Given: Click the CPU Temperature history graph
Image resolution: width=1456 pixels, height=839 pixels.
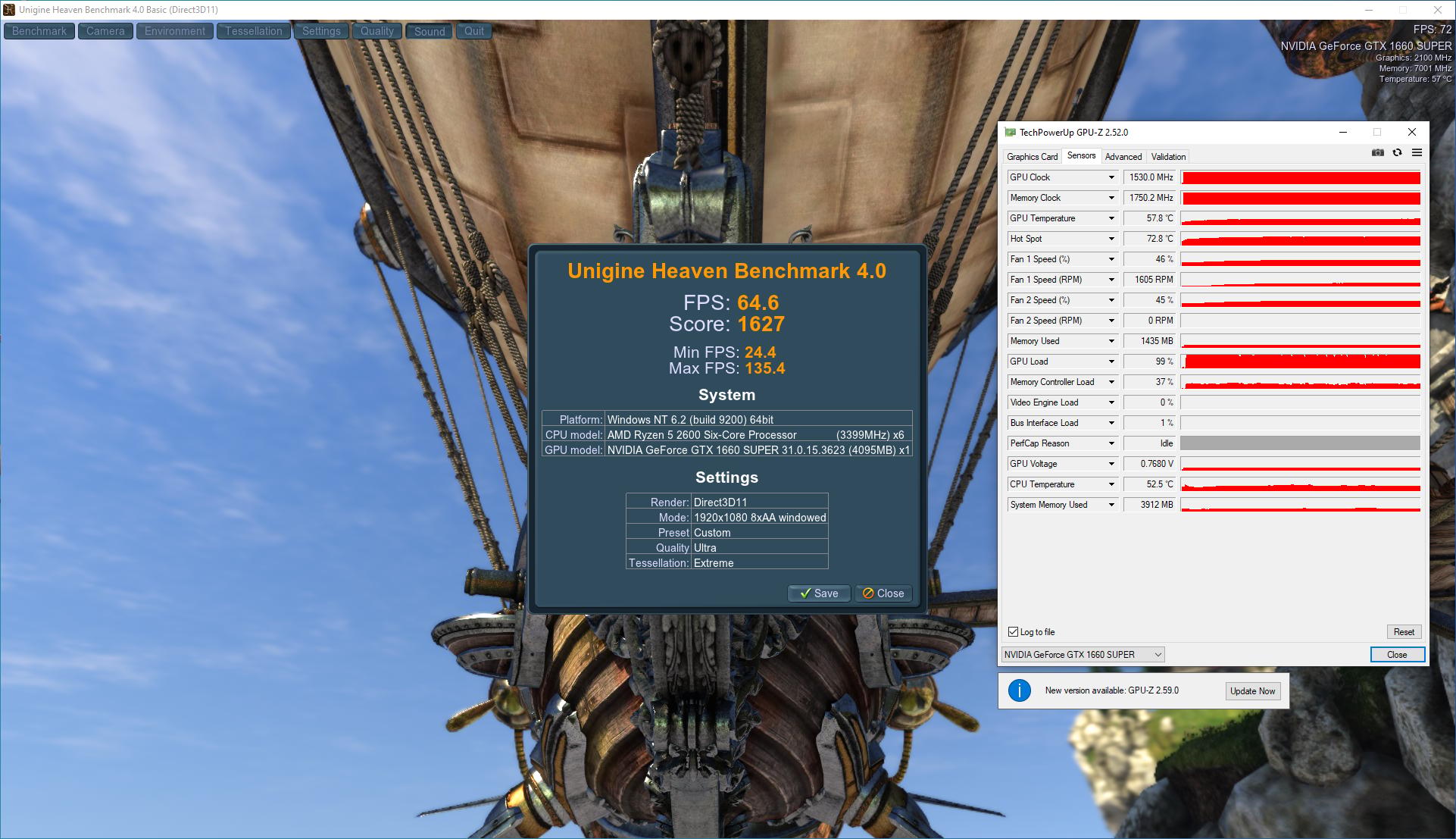Looking at the screenshot, I should [1301, 484].
